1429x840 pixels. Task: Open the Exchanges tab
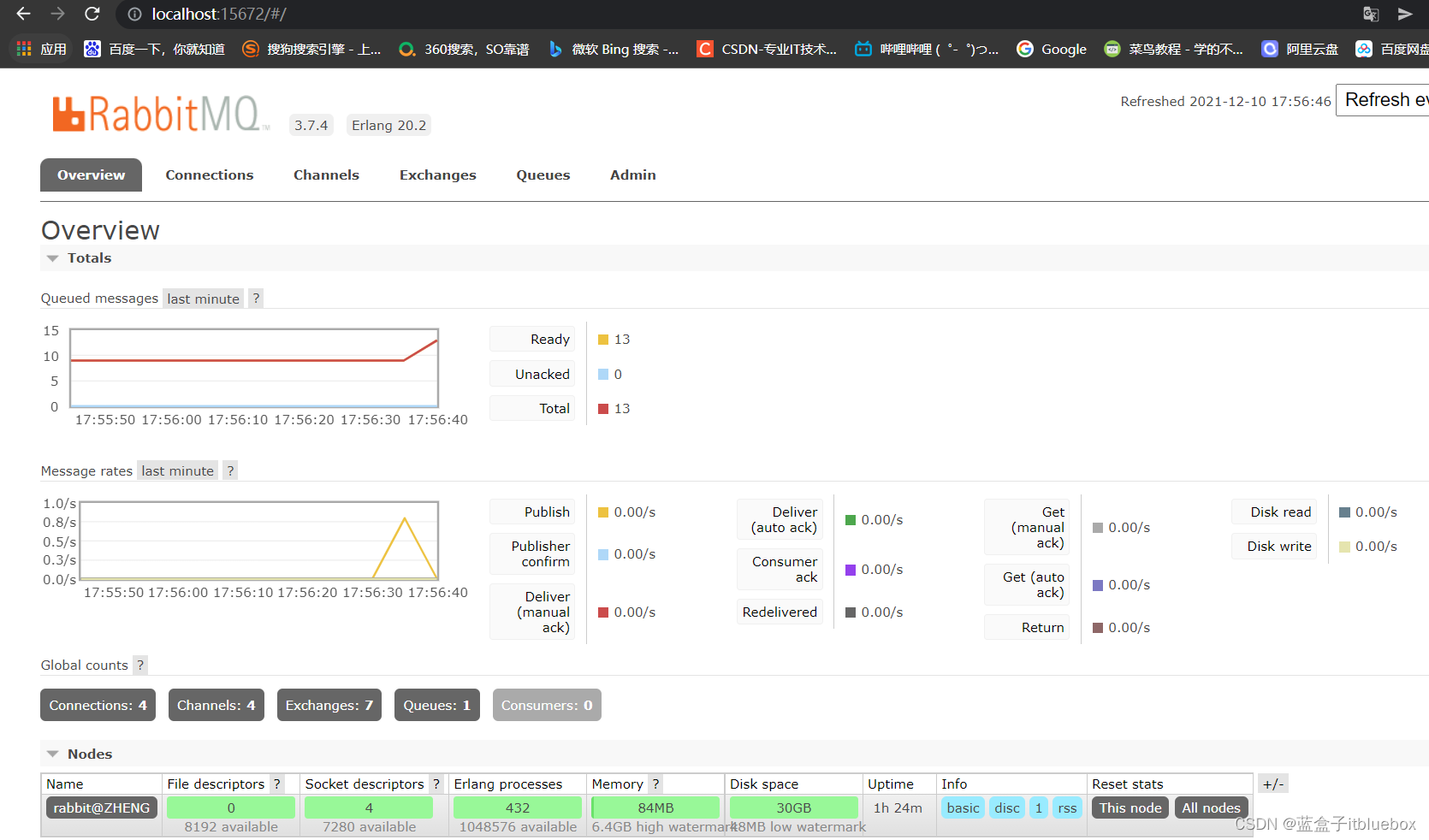point(437,175)
